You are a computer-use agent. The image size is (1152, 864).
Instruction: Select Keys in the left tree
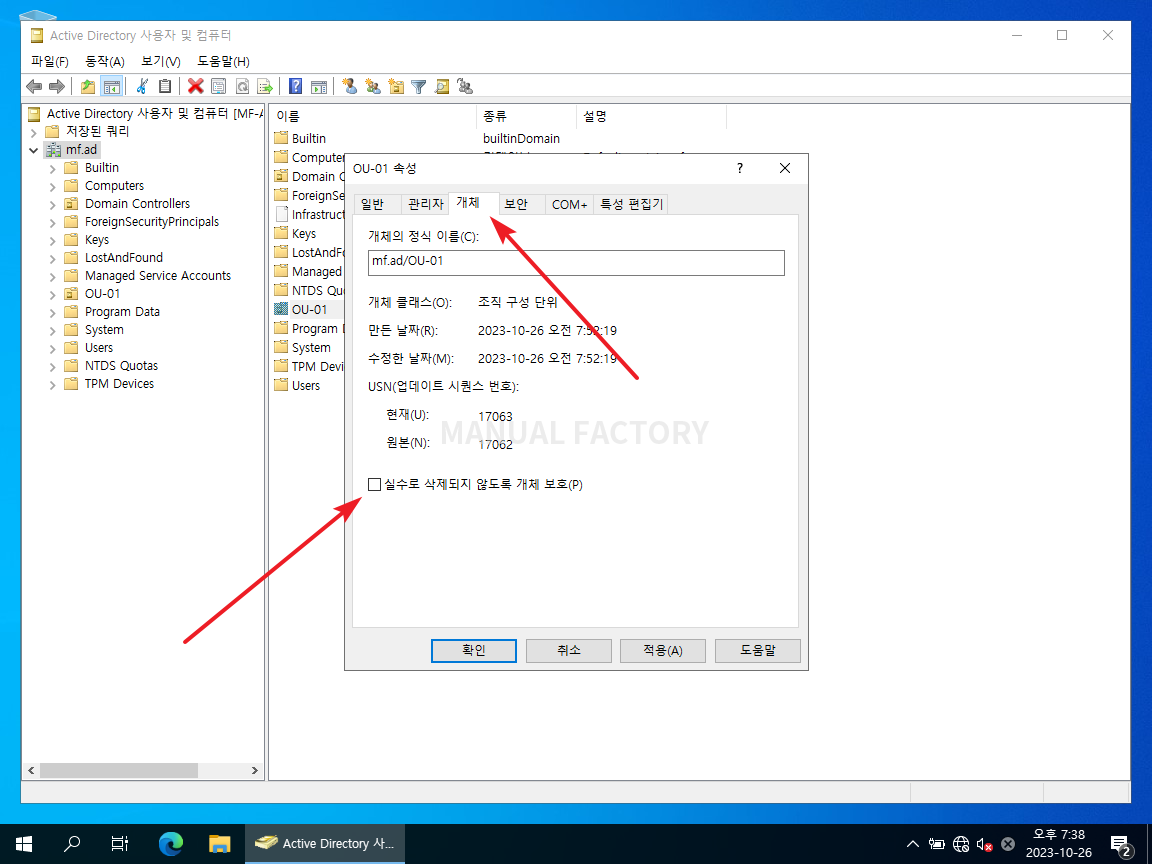[x=96, y=240]
